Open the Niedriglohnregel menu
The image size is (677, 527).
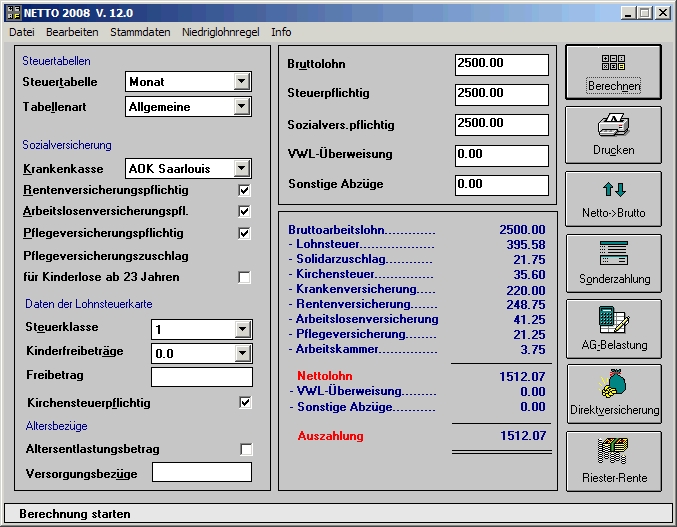click(222, 32)
